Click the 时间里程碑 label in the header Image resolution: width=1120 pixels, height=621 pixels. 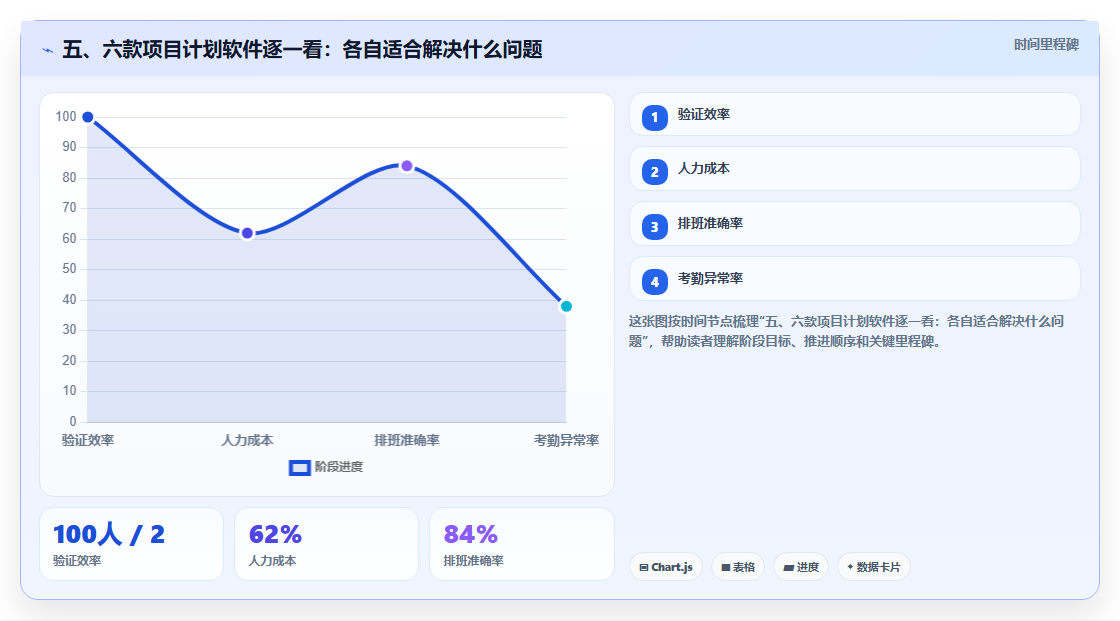pyautogui.click(x=1046, y=45)
